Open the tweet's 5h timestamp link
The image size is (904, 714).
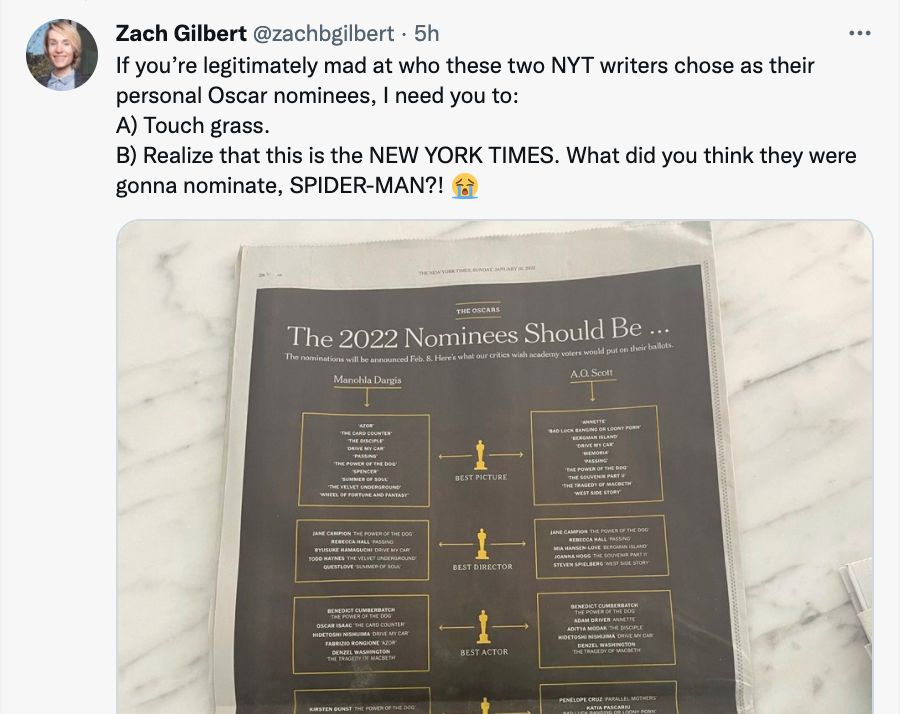click(427, 33)
